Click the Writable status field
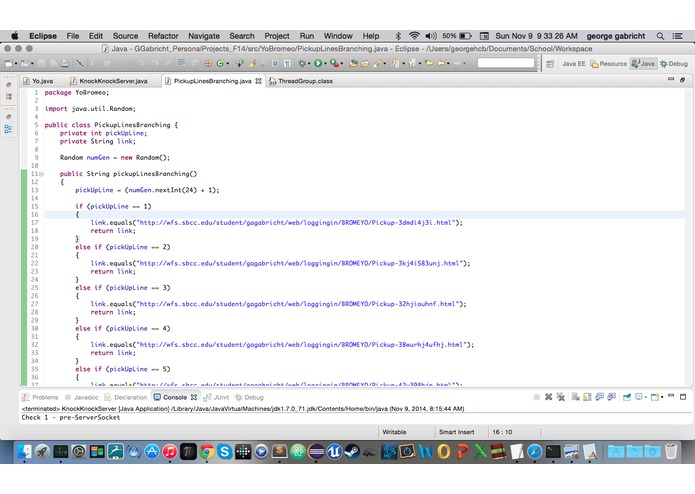The width and height of the screenshot is (695, 494). 394,432
